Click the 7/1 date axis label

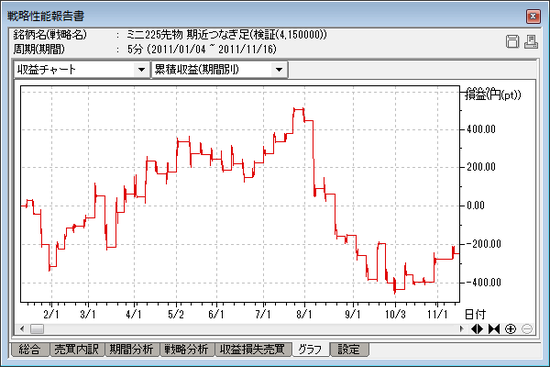(x=263, y=314)
